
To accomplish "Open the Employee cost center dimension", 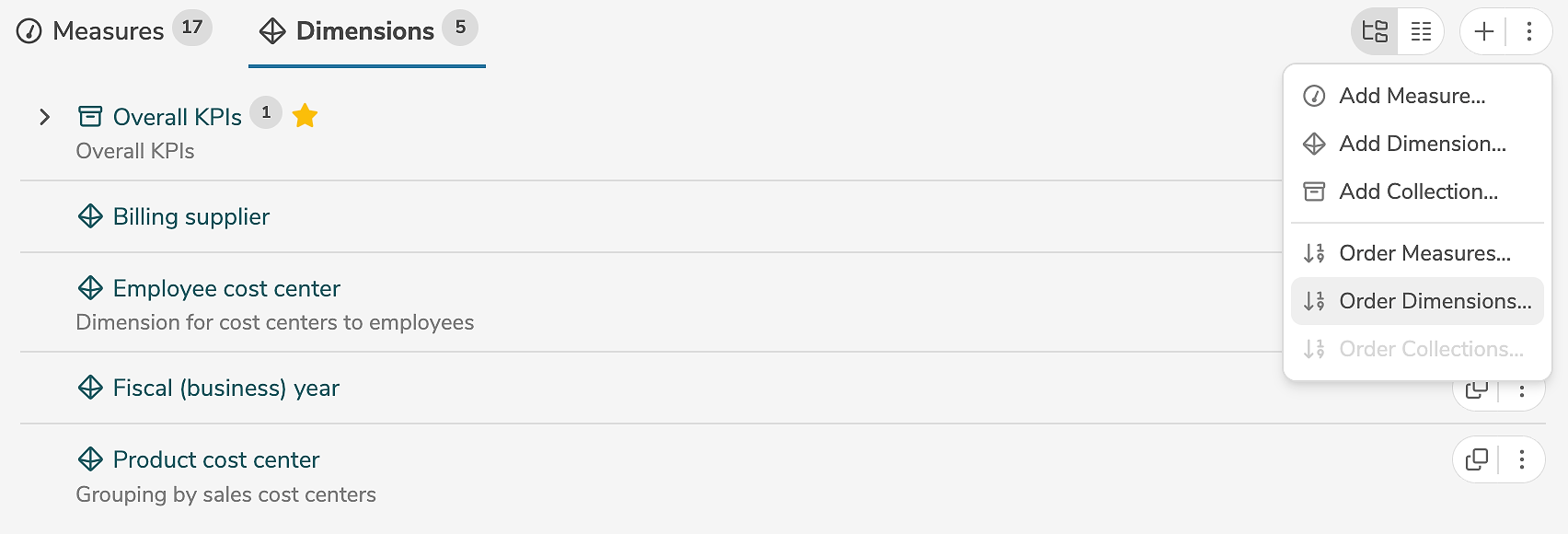I will 225,288.
